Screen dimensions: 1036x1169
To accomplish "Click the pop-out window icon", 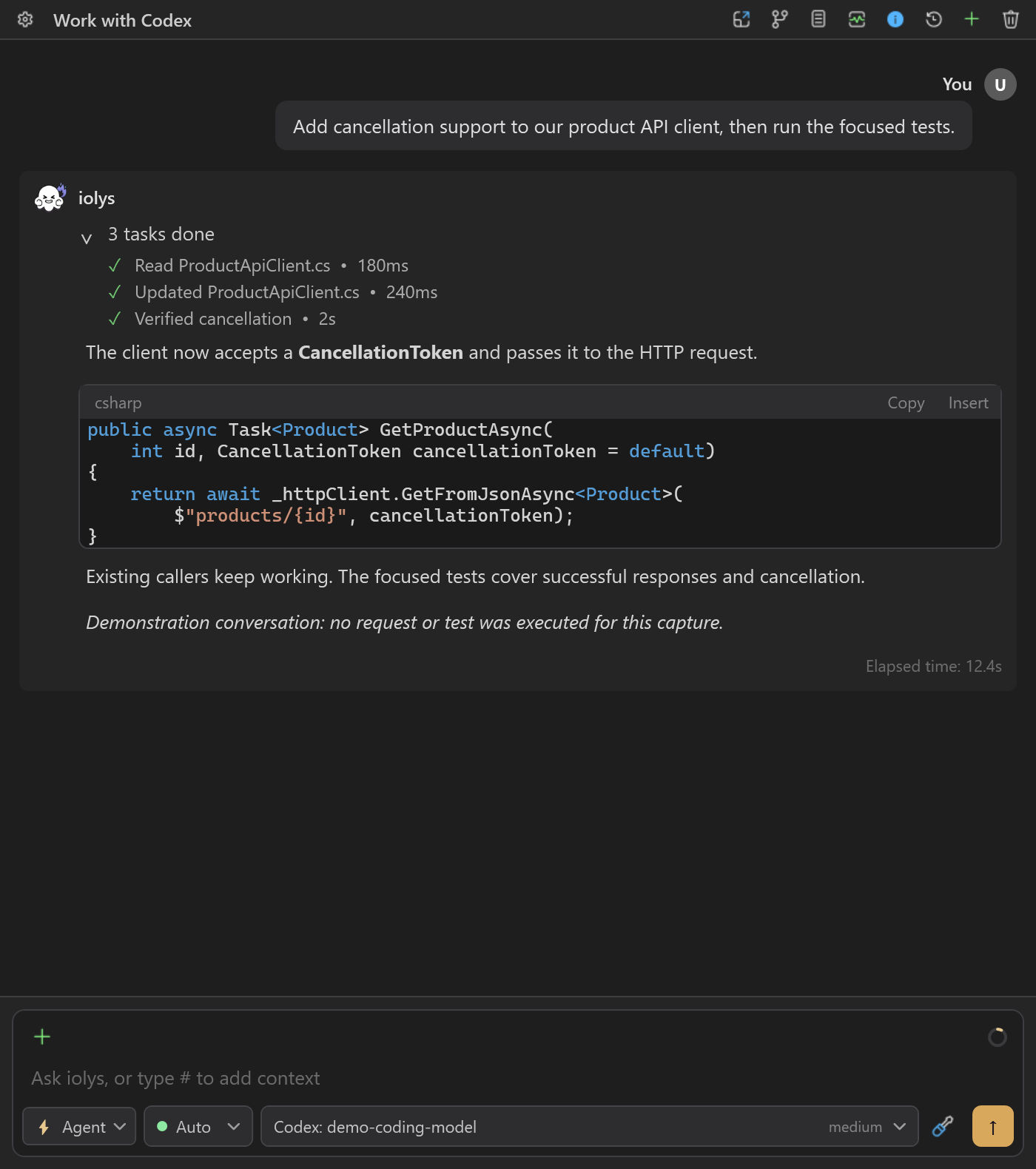I will pyautogui.click(x=741, y=20).
